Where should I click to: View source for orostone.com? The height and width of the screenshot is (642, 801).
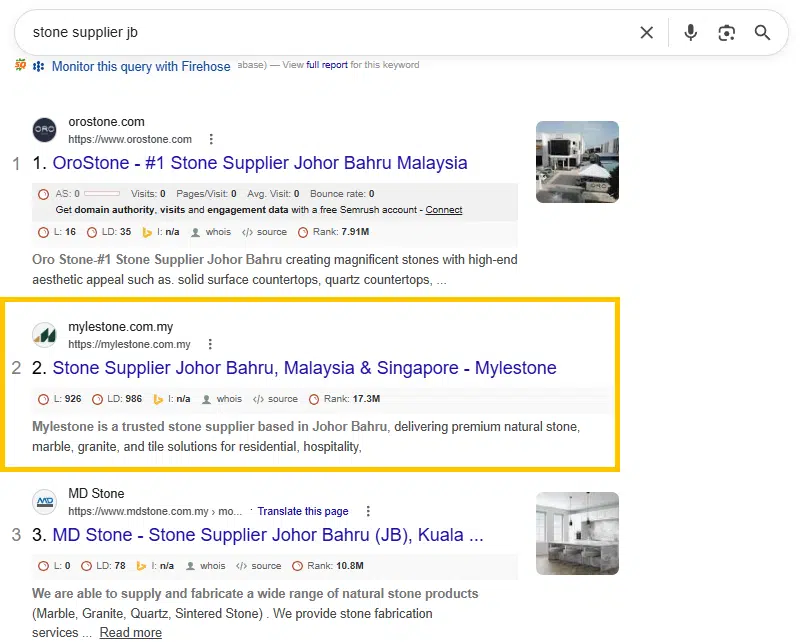(x=271, y=232)
